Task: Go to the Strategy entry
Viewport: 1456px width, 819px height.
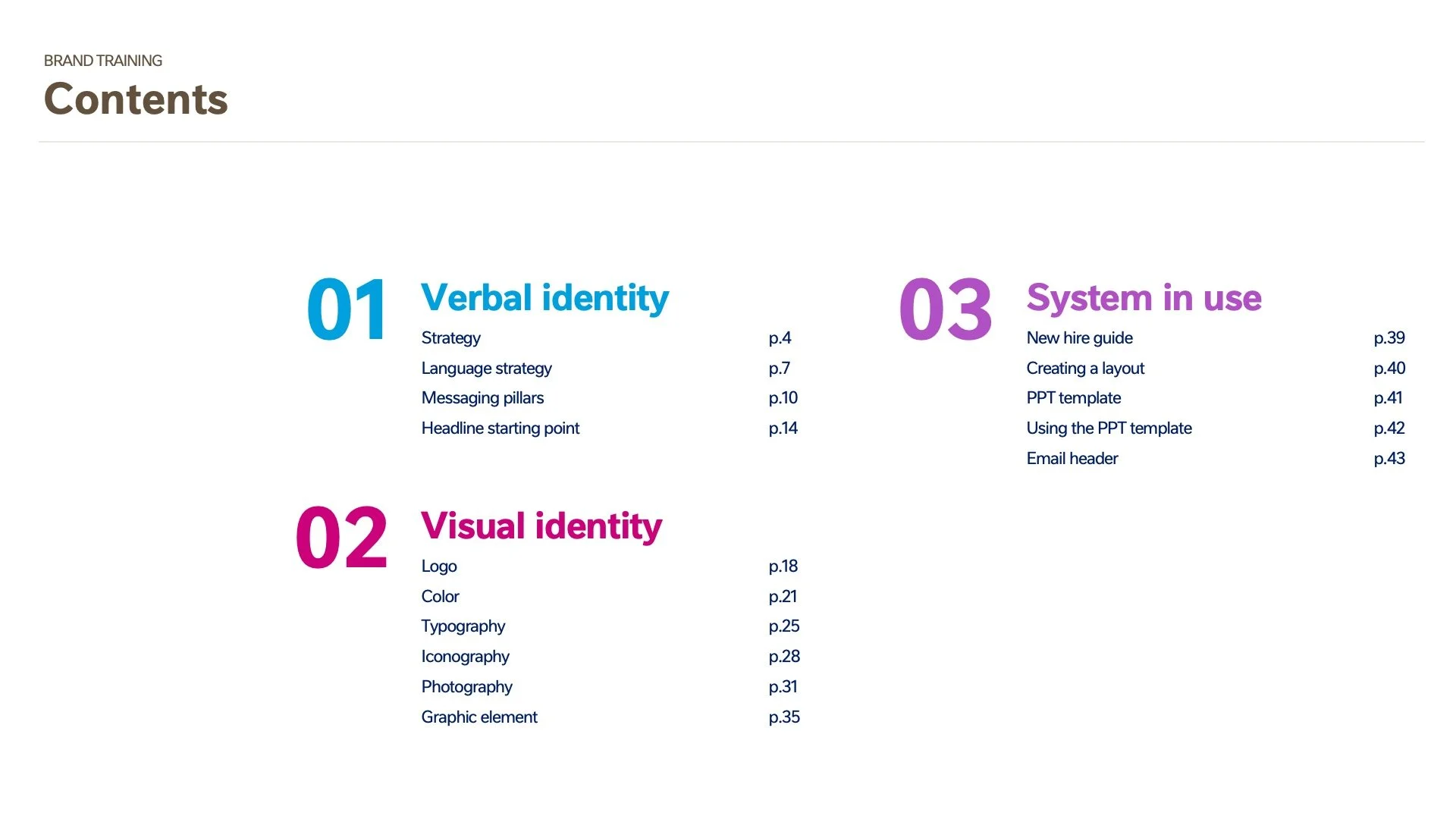Action: coord(450,338)
